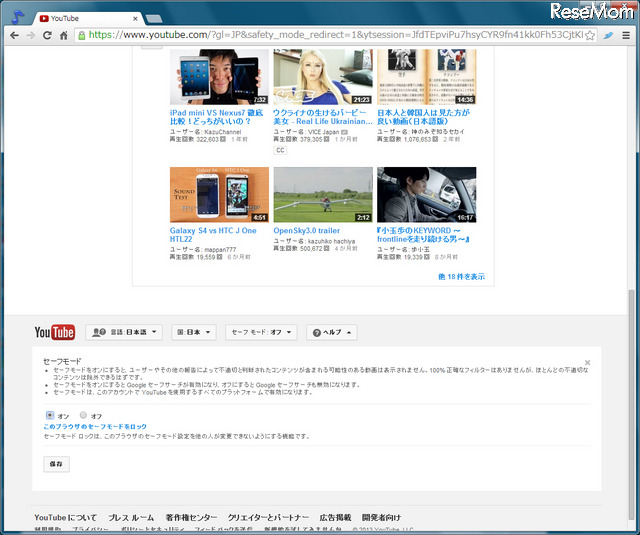Click the browser forward arrow button
Screen dimensions: 640x535
30,35
